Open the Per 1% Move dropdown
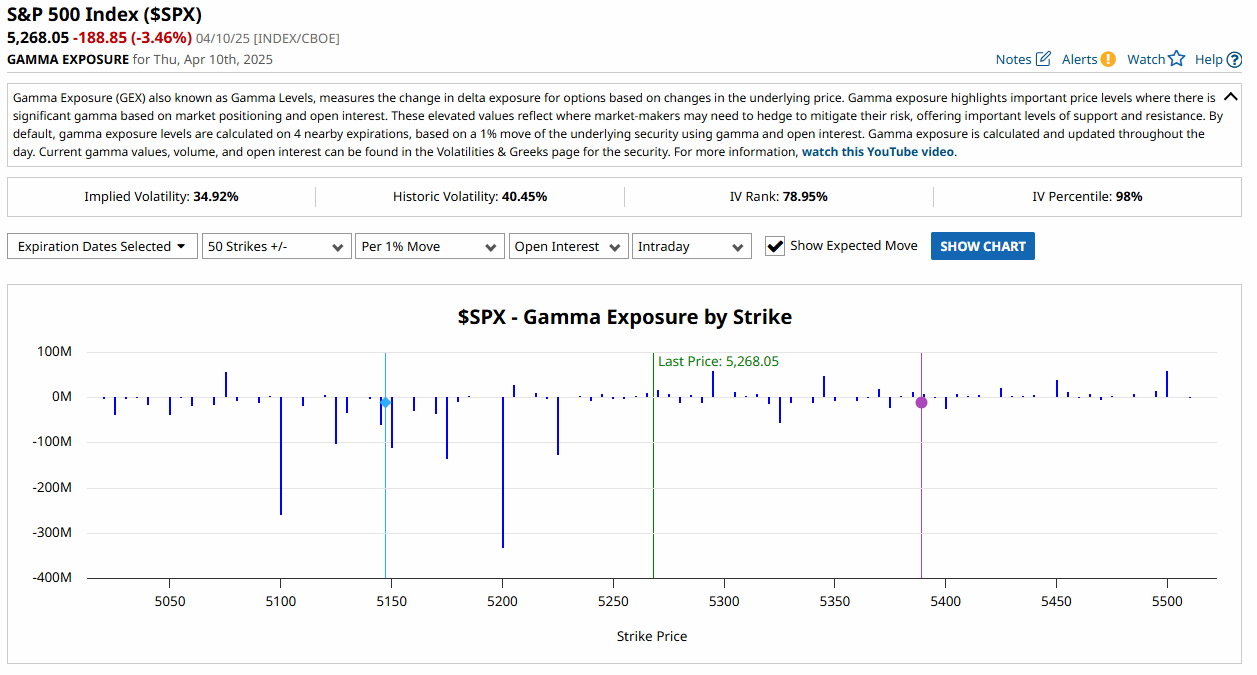Image resolution: width=1257 pixels, height=675 pixels. click(430, 246)
